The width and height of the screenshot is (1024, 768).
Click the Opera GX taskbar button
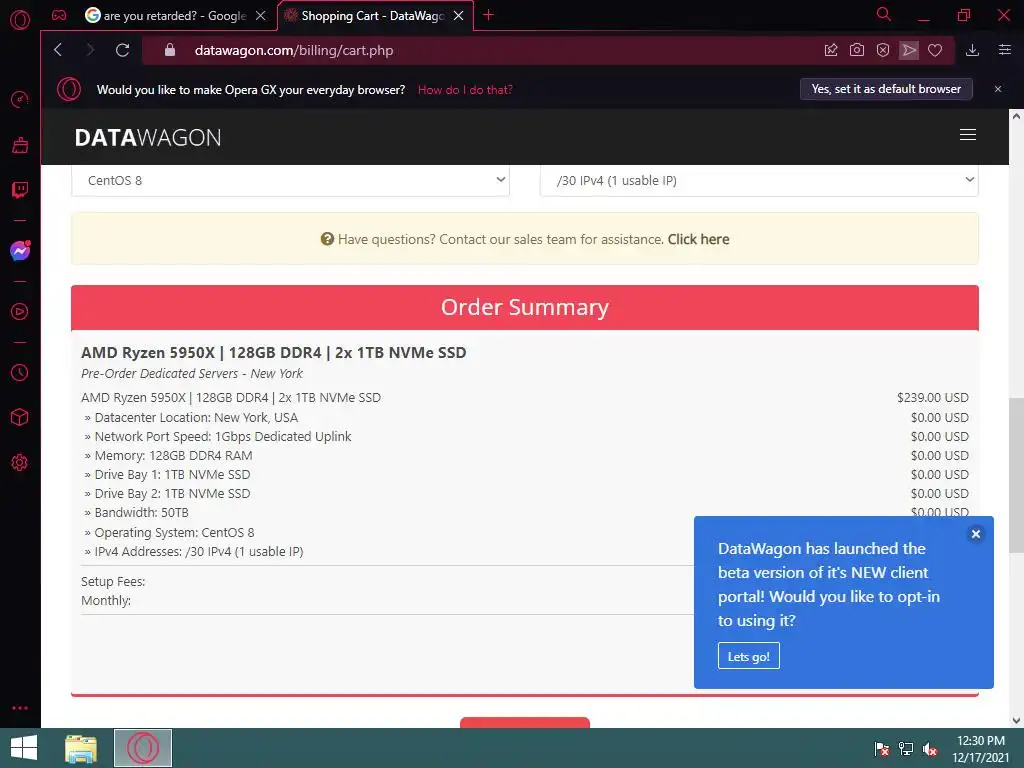point(143,748)
